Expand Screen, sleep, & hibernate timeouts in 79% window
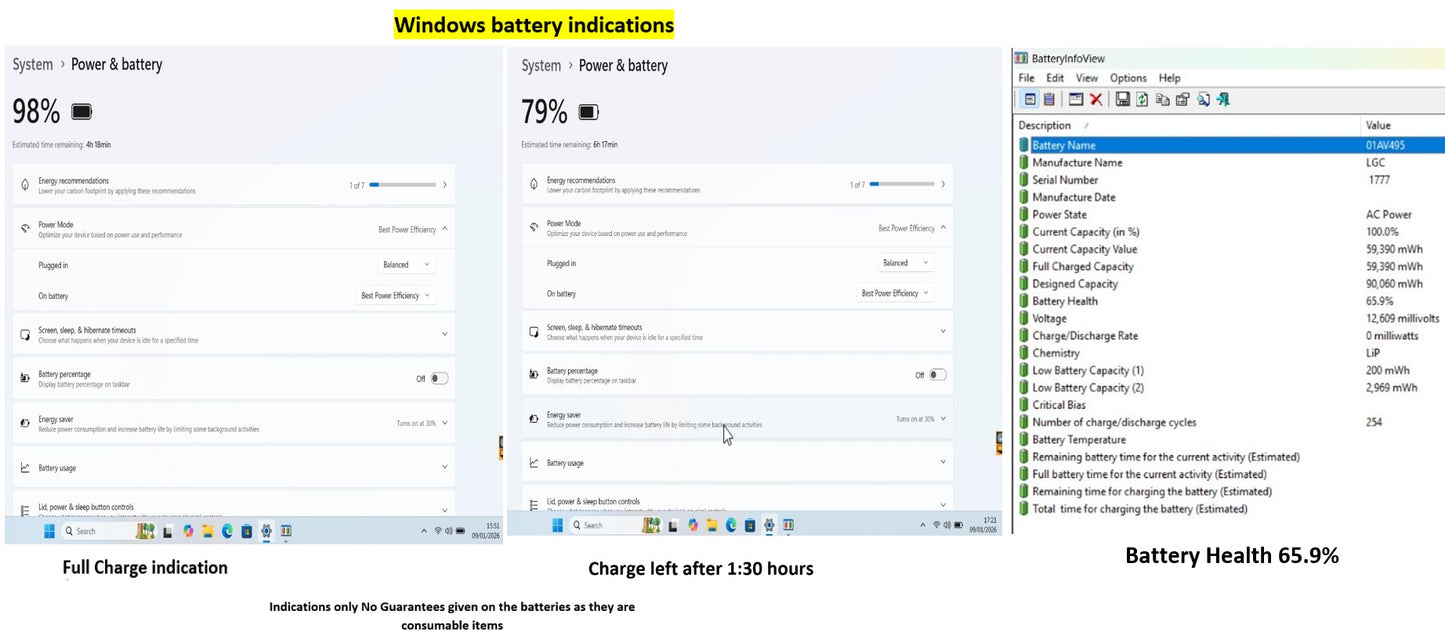Viewport: 1445px width, 636px height. (x=942, y=331)
